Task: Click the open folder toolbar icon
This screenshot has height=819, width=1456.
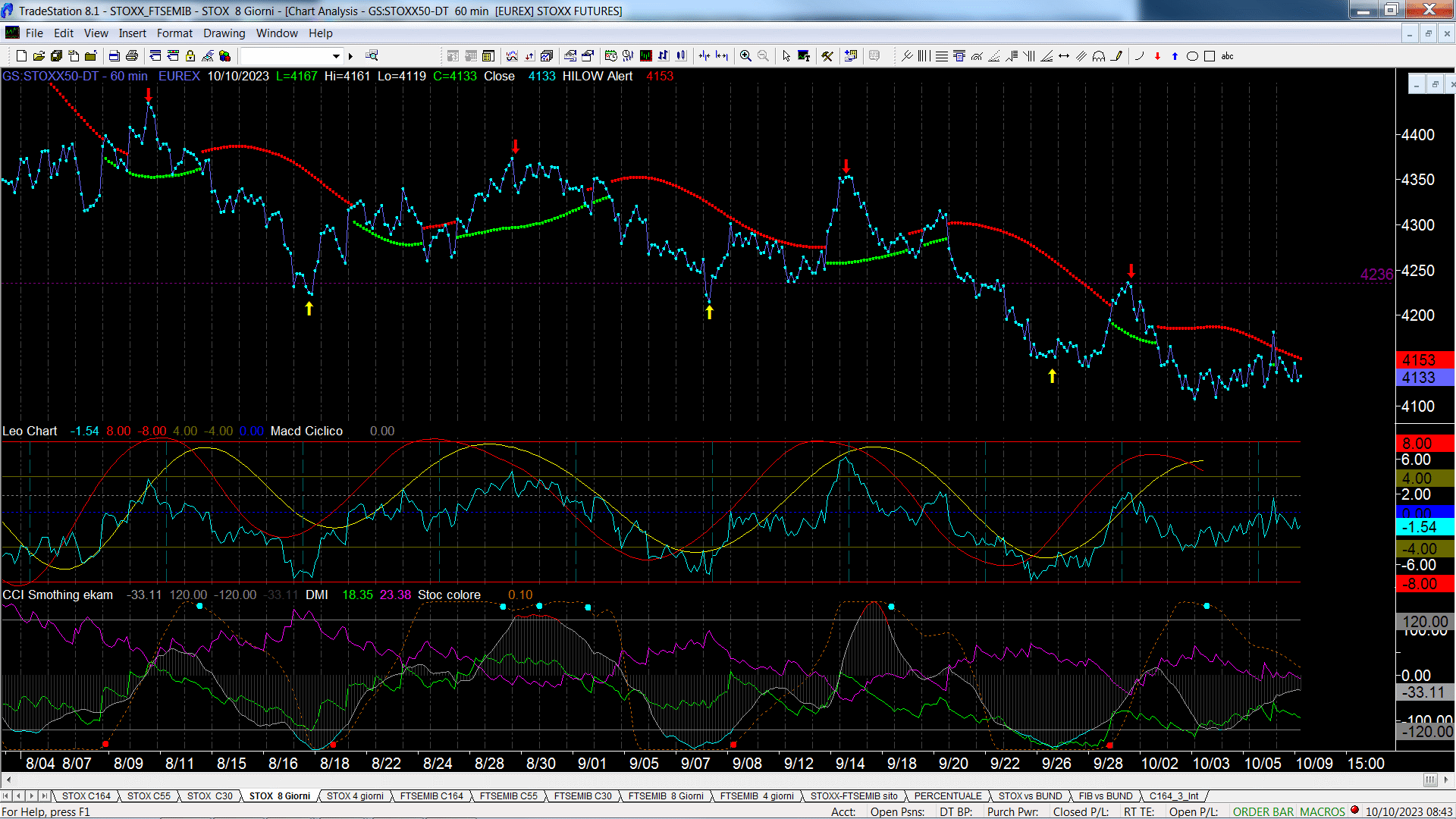Action: tap(39, 56)
